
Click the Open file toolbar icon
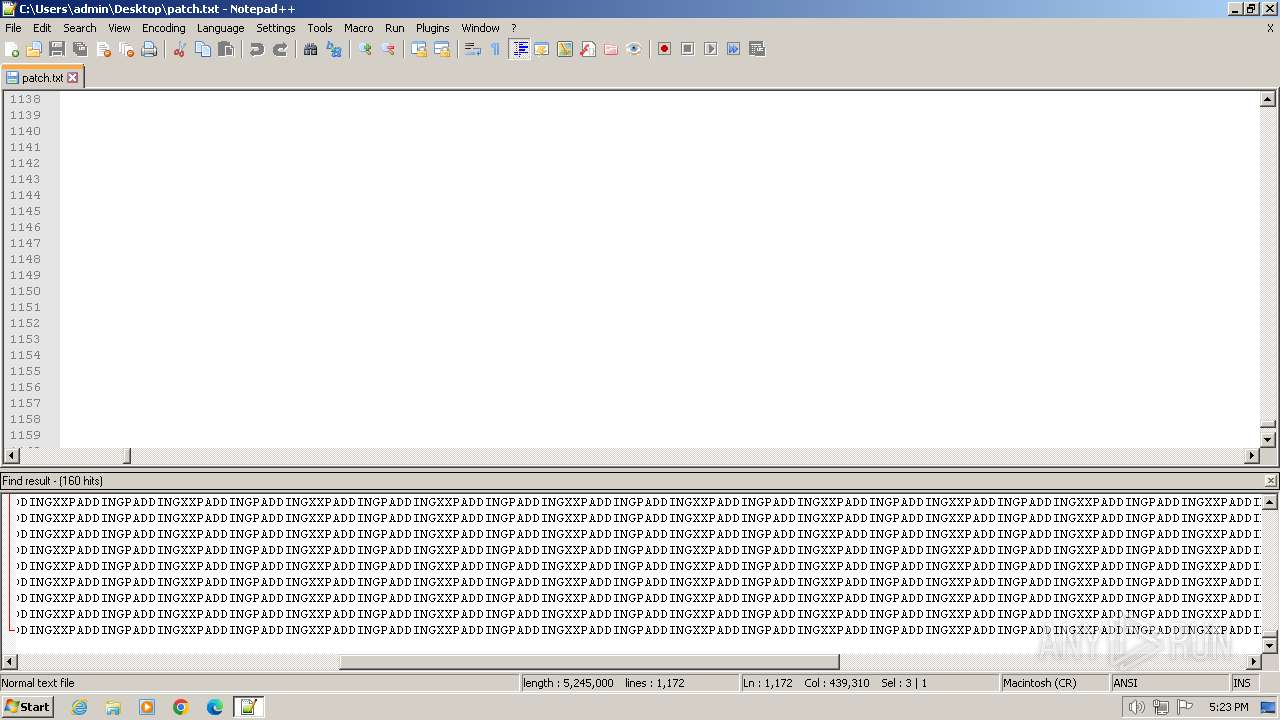tap(34, 49)
